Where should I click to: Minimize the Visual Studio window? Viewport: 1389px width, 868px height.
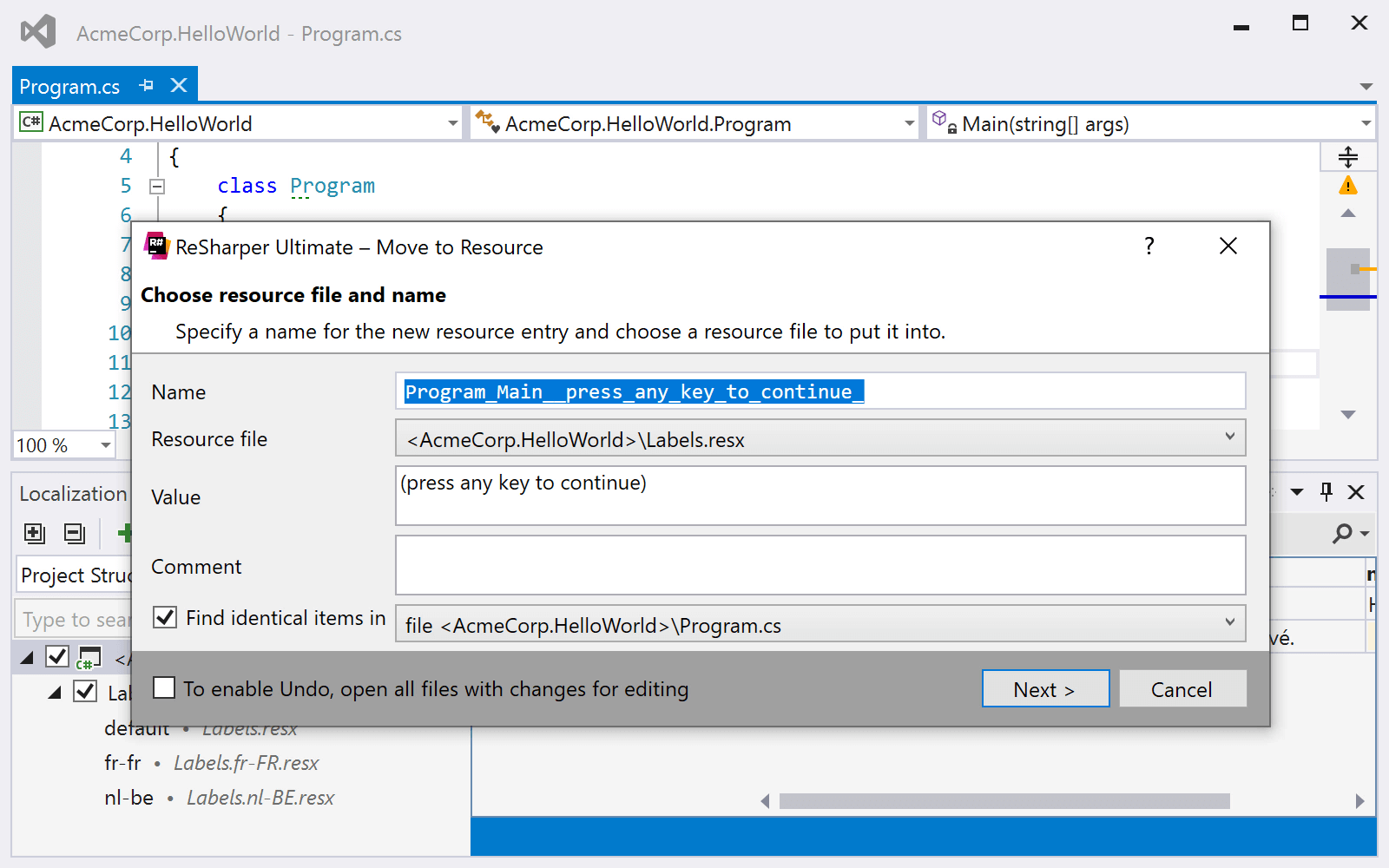(x=1241, y=27)
